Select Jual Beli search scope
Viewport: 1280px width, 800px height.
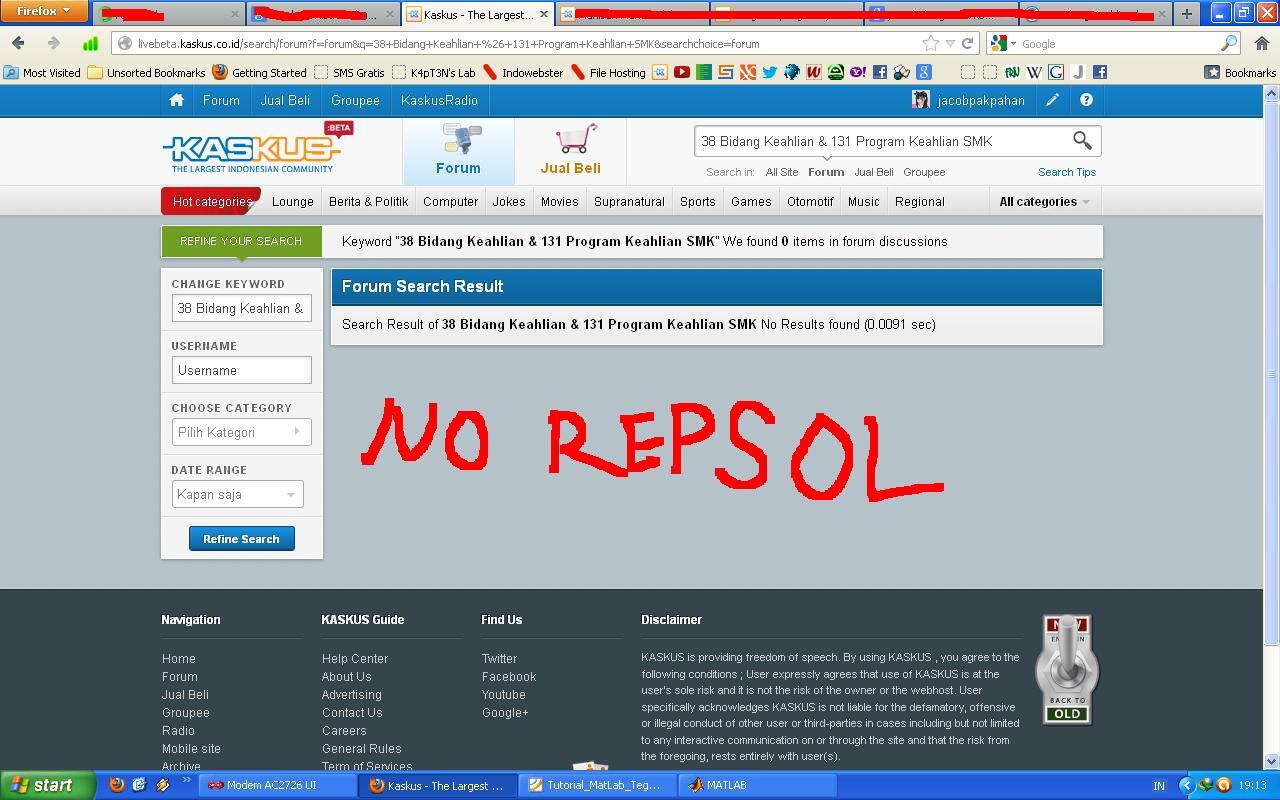[873, 172]
